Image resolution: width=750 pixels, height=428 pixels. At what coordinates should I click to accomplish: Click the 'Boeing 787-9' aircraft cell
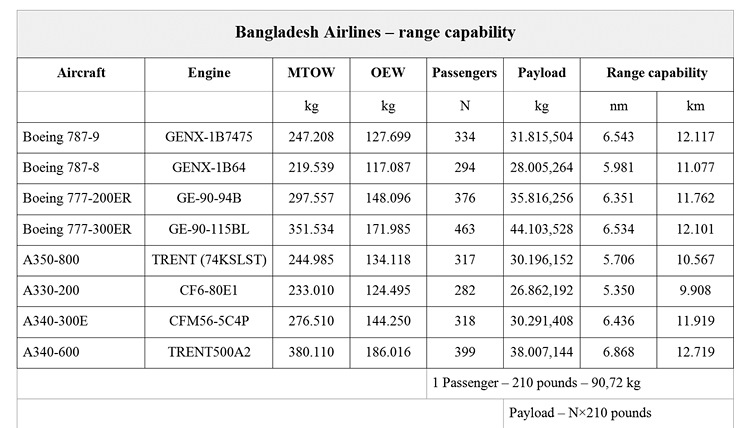[56, 135]
